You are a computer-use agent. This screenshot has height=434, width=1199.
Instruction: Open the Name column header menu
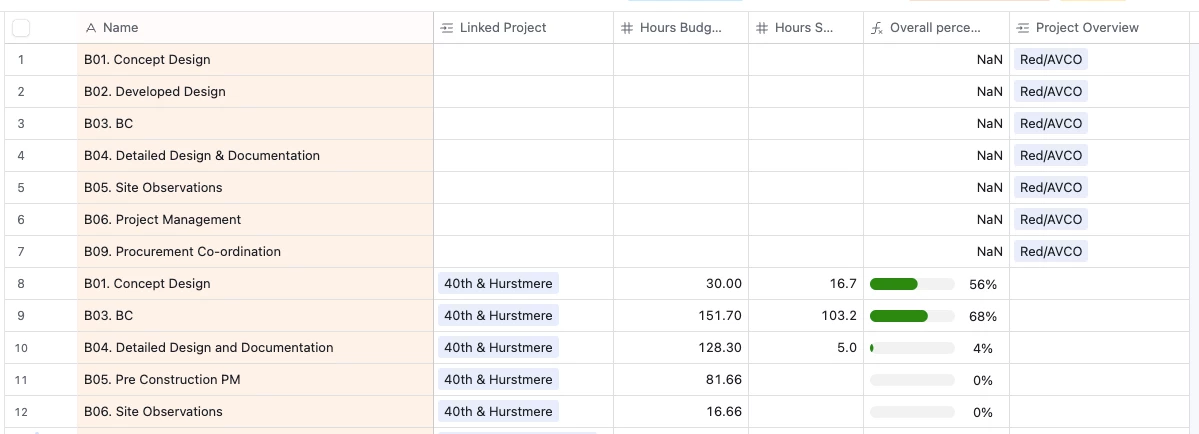tap(255, 28)
